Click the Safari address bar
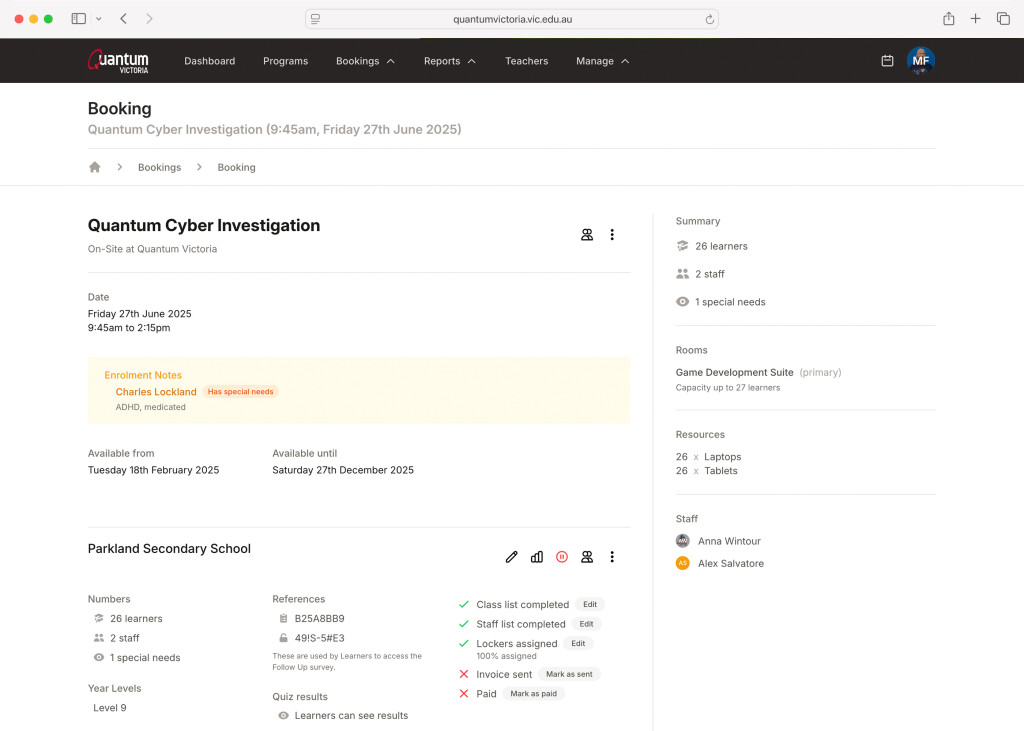Screen dimensions: 1024x731 coord(512,19)
